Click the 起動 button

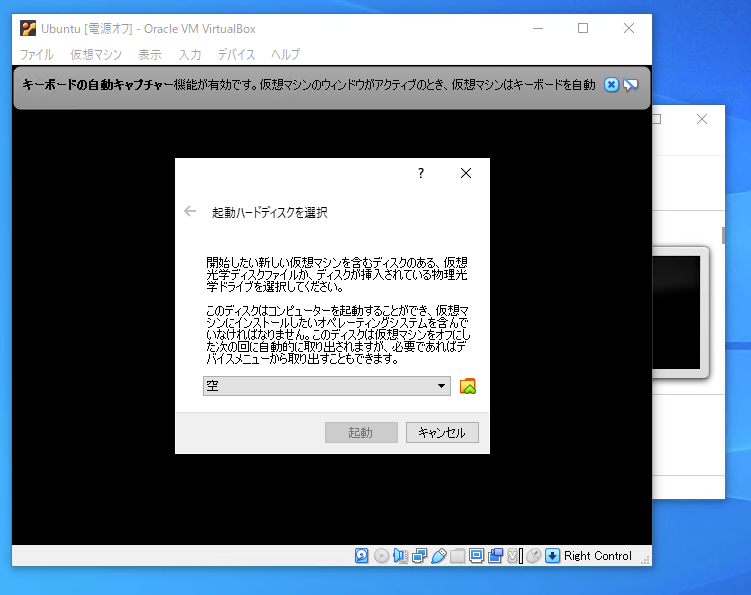(x=361, y=433)
